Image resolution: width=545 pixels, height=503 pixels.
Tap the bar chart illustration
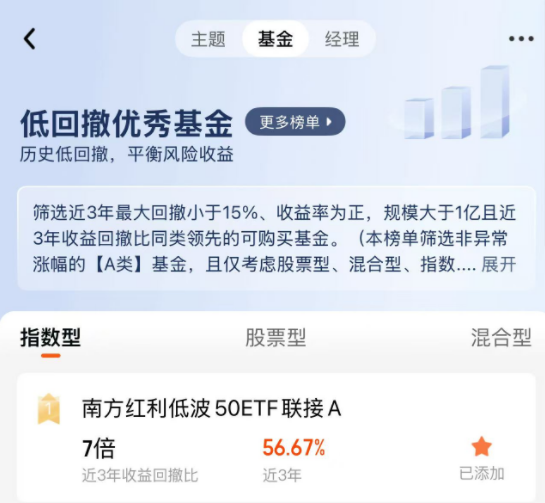[x=457, y=102]
